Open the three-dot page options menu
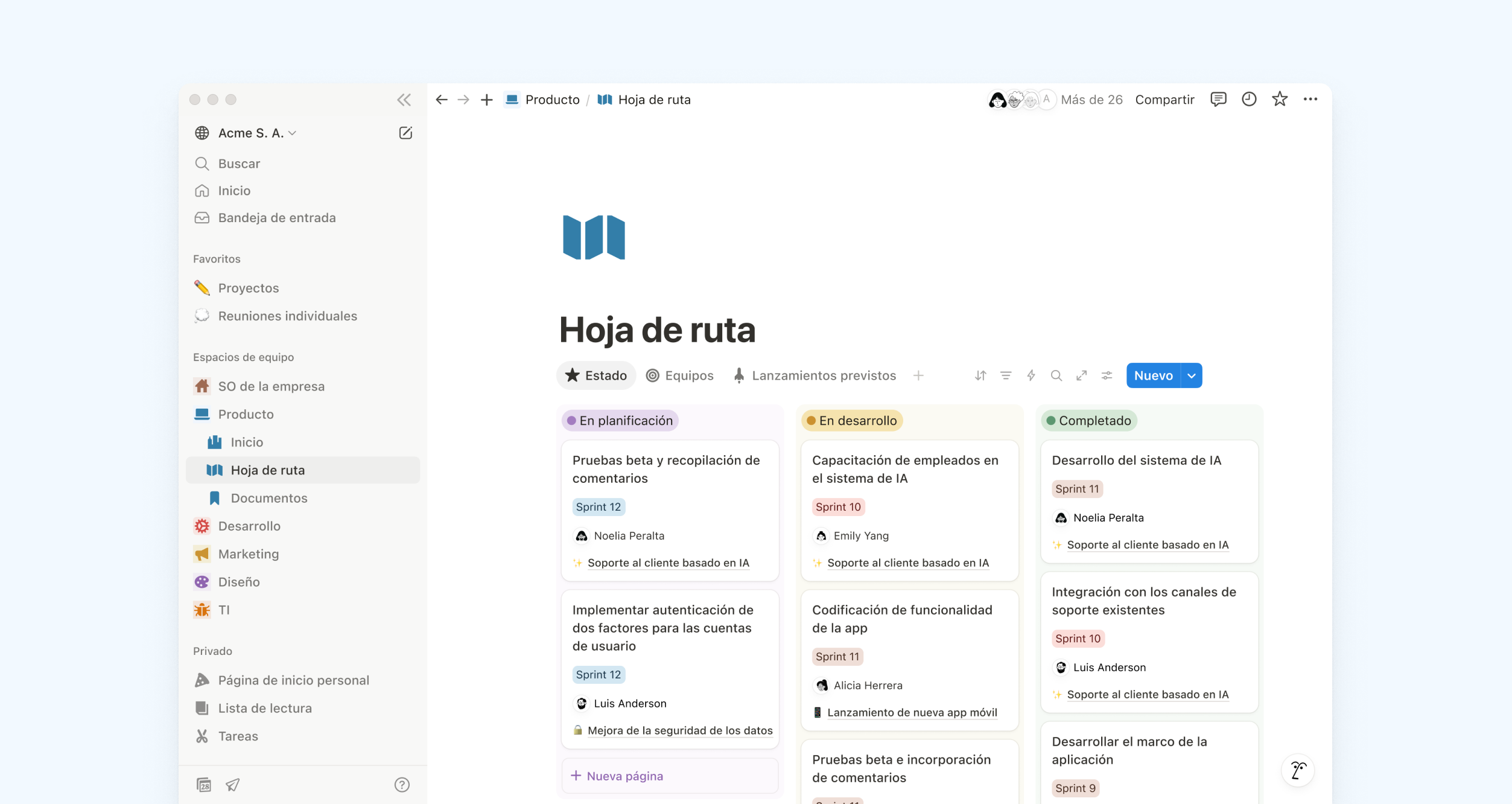Viewport: 1512px width, 804px height. tap(1310, 99)
